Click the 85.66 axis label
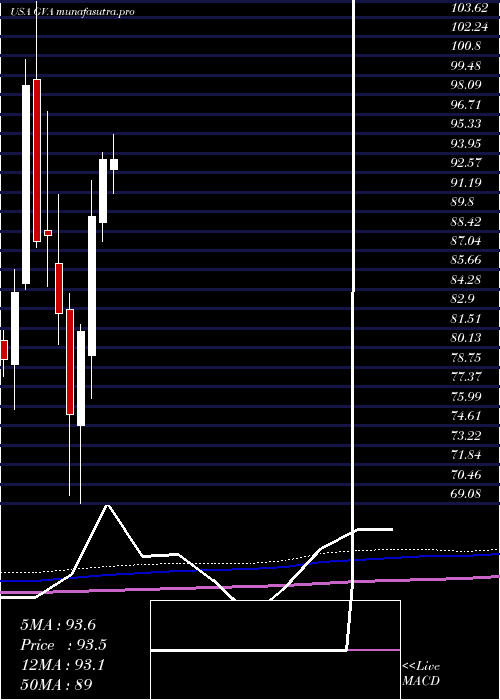 click(467, 260)
